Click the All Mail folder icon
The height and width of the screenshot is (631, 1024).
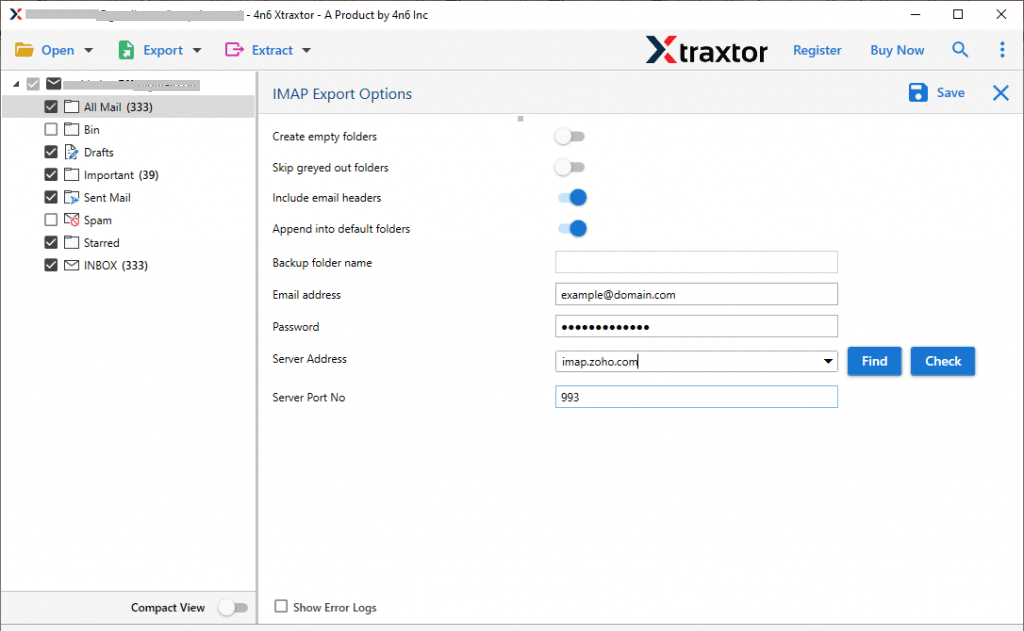tap(72, 106)
